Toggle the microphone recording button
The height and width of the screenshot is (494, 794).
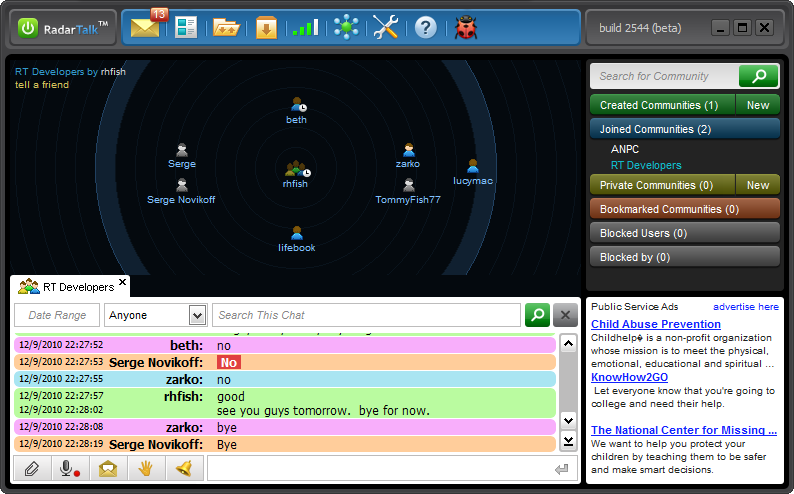pyautogui.click(x=69, y=468)
